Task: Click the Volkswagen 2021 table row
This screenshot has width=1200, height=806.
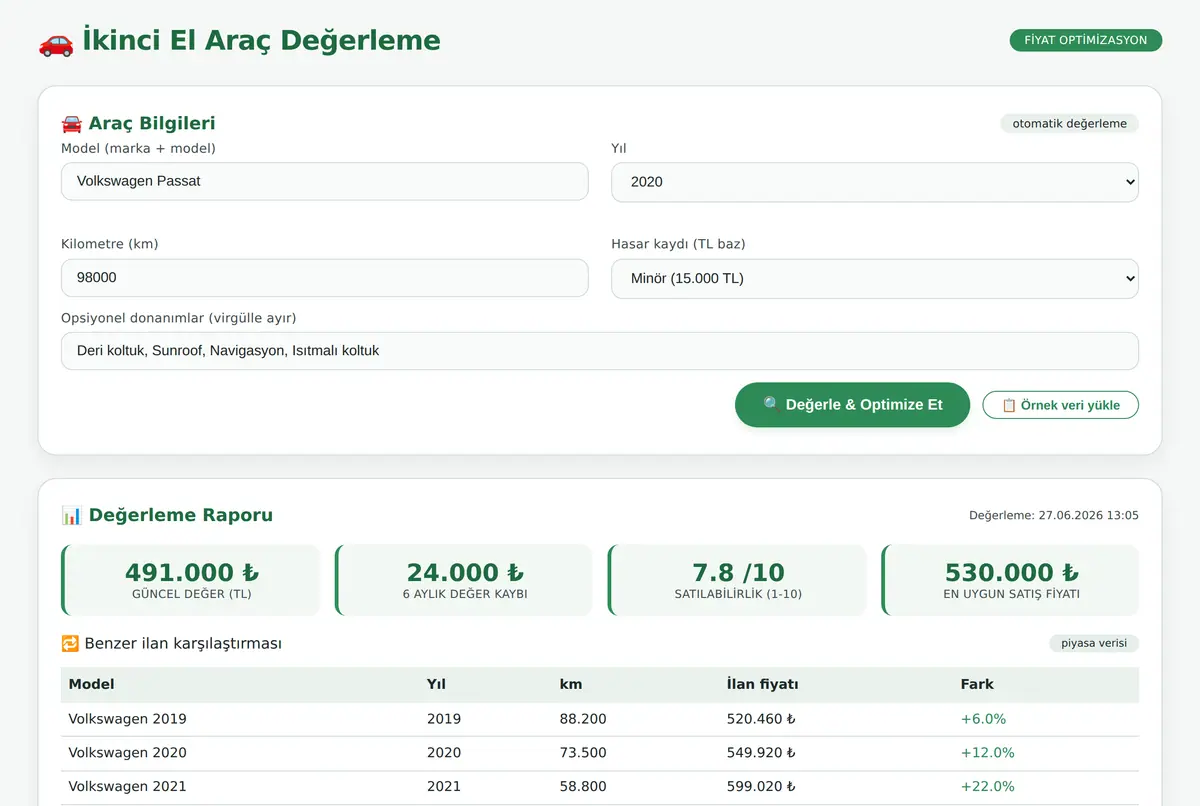Action: (600, 787)
